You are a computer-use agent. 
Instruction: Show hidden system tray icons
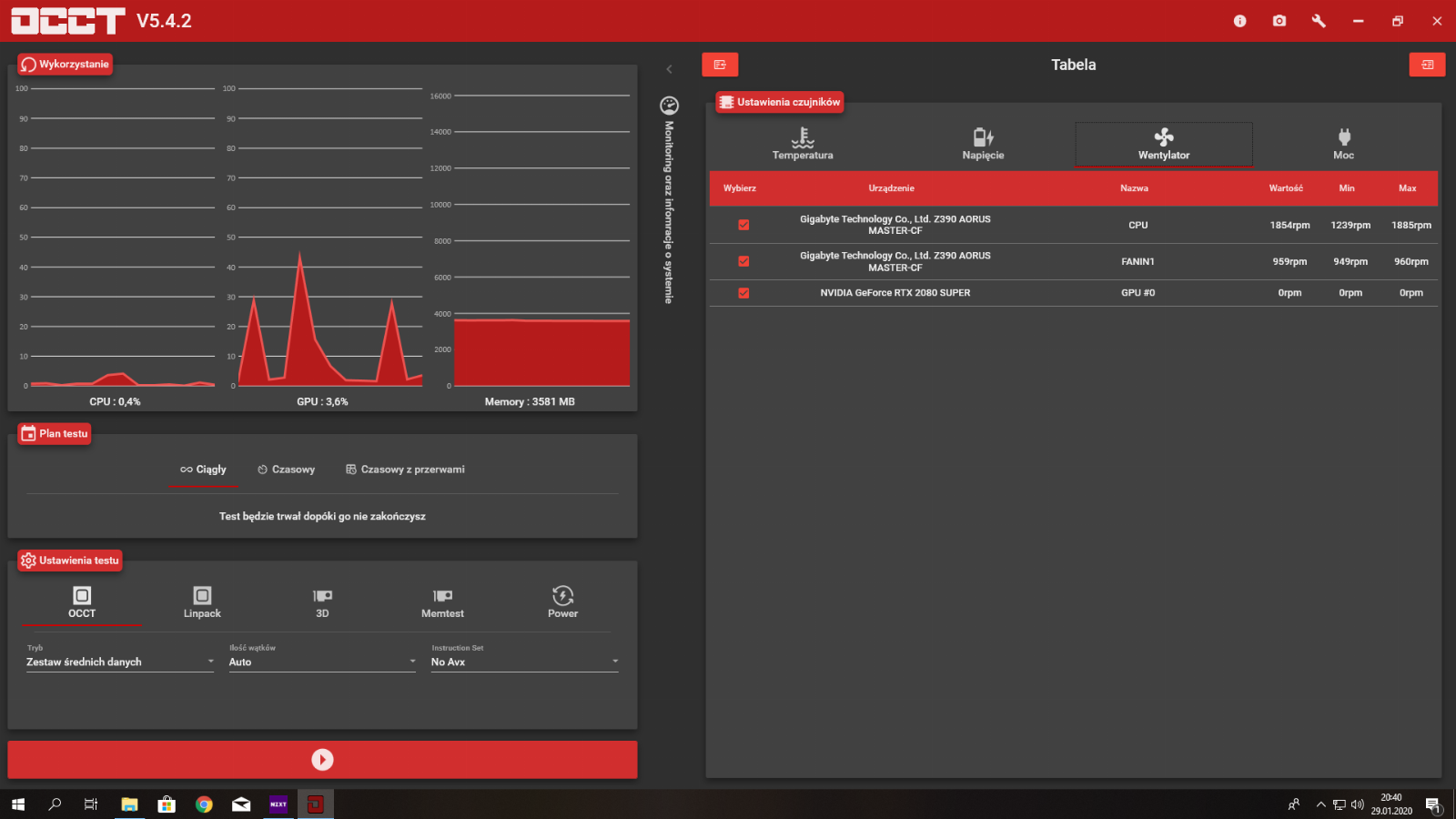[x=1320, y=804]
